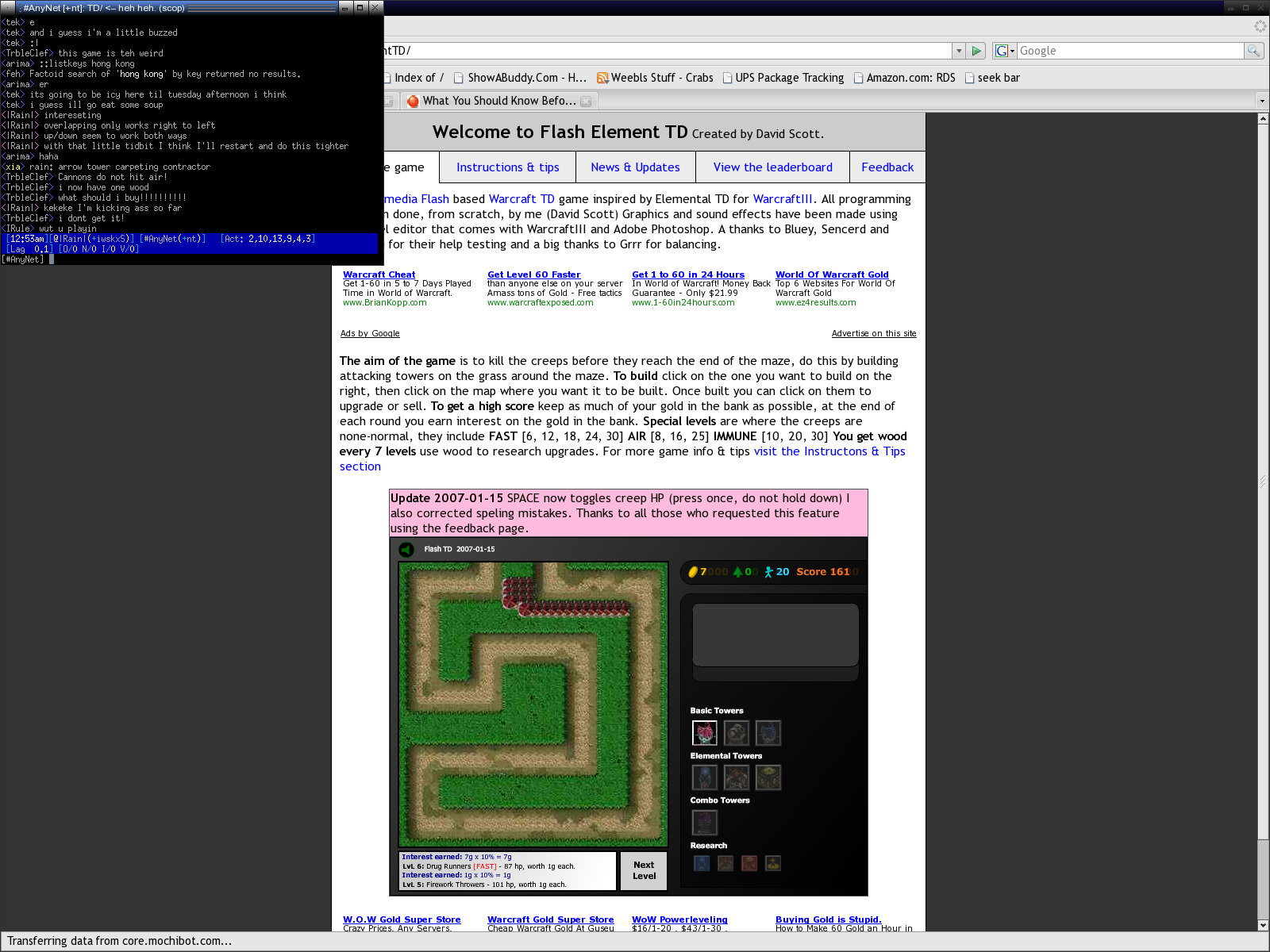
Task: Open 'WoW Powerleveling' ad link
Action: pos(679,919)
